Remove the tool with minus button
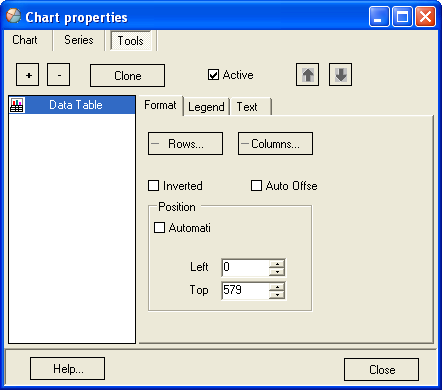 point(59,75)
